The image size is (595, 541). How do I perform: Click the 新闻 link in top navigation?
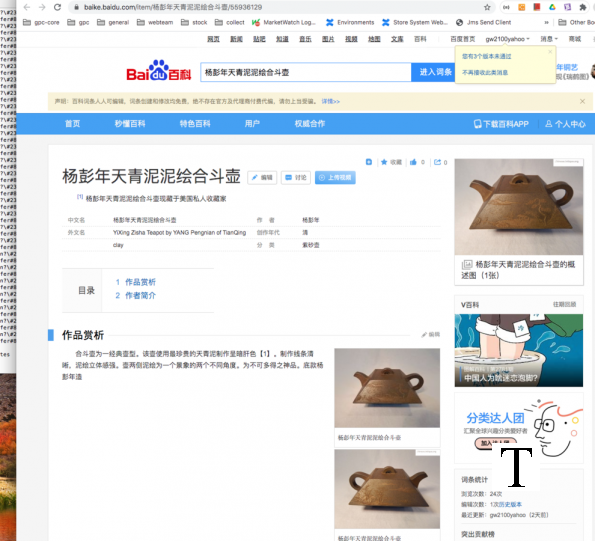pos(236,39)
